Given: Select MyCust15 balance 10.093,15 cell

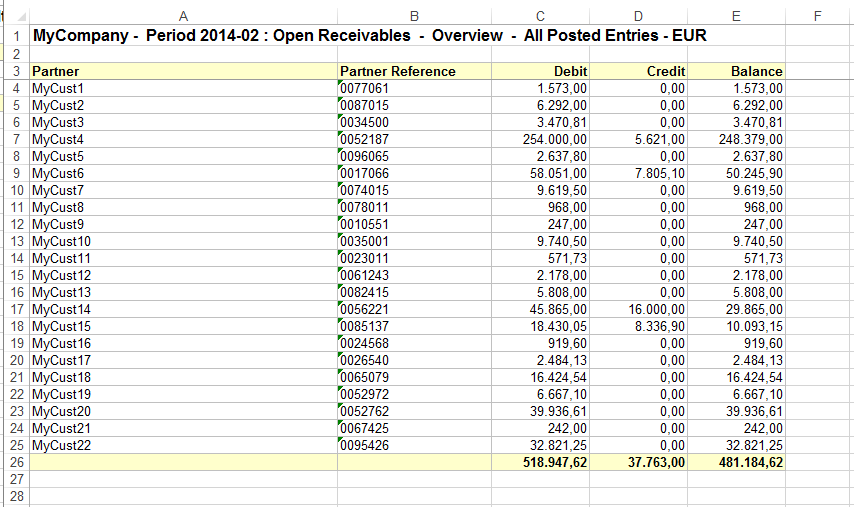Looking at the screenshot, I should [x=736, y=326].
